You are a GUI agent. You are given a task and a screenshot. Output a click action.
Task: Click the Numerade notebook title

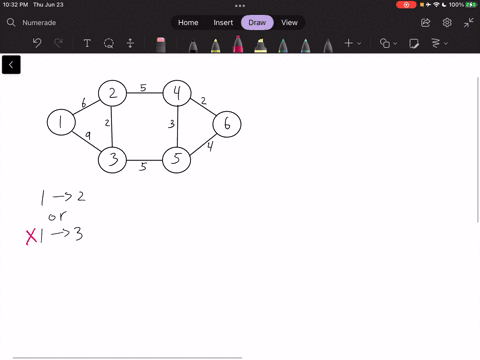(x=39, y=23)
